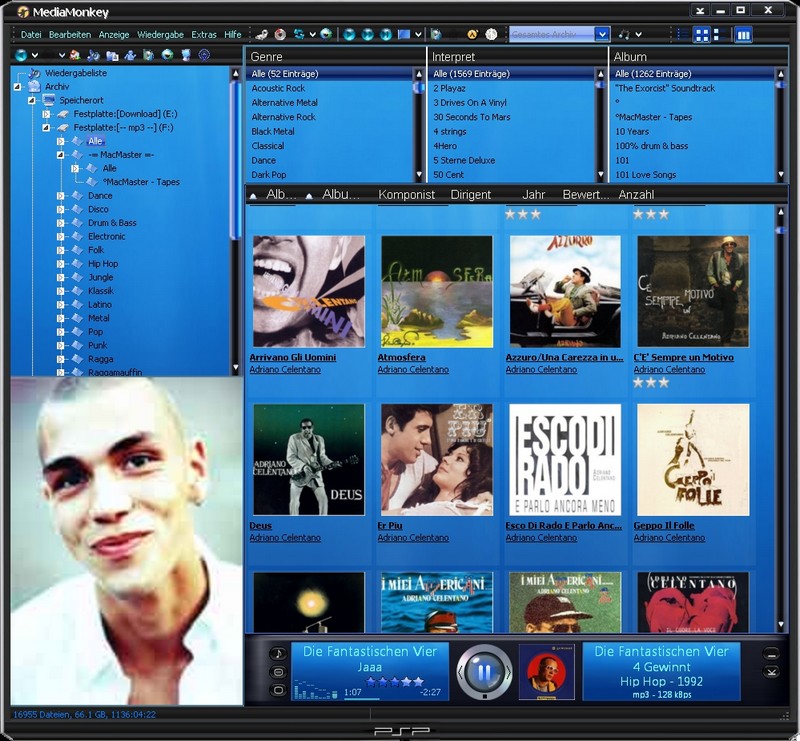Viewport: 800px width, 741px height.
Task: Expand the Festplatte:[Download] (E:) node
Action: 46,114
